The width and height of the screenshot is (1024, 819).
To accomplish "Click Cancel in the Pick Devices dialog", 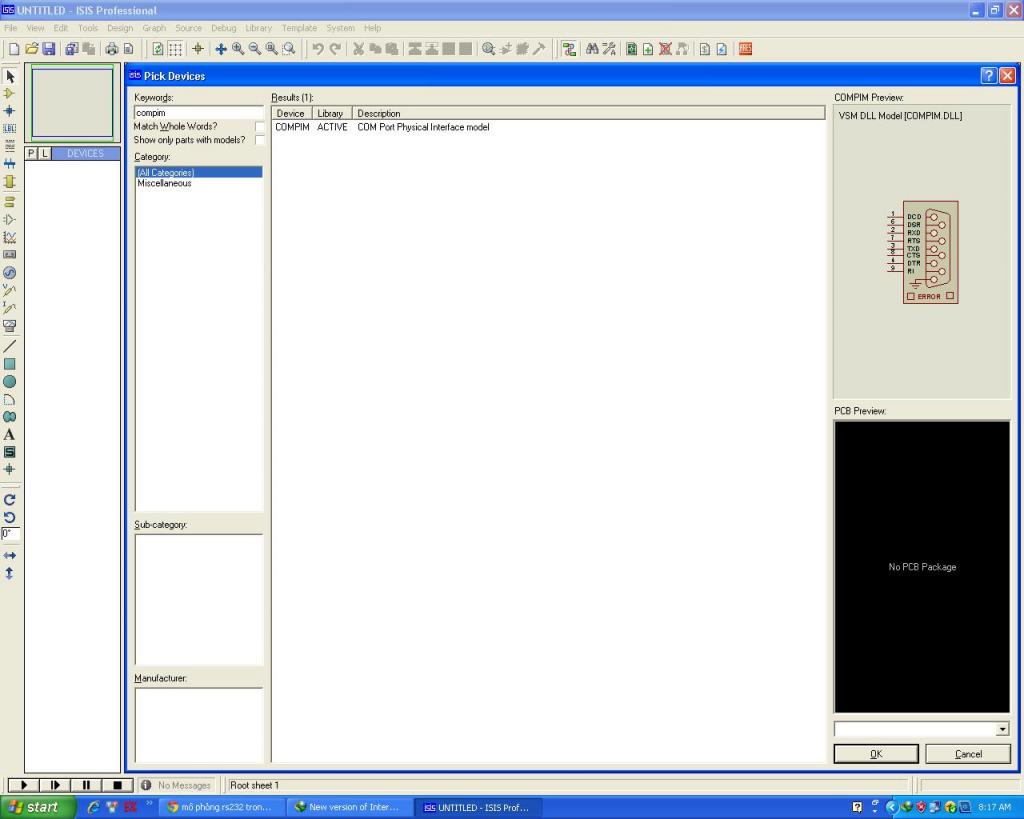I will (968, 754).
